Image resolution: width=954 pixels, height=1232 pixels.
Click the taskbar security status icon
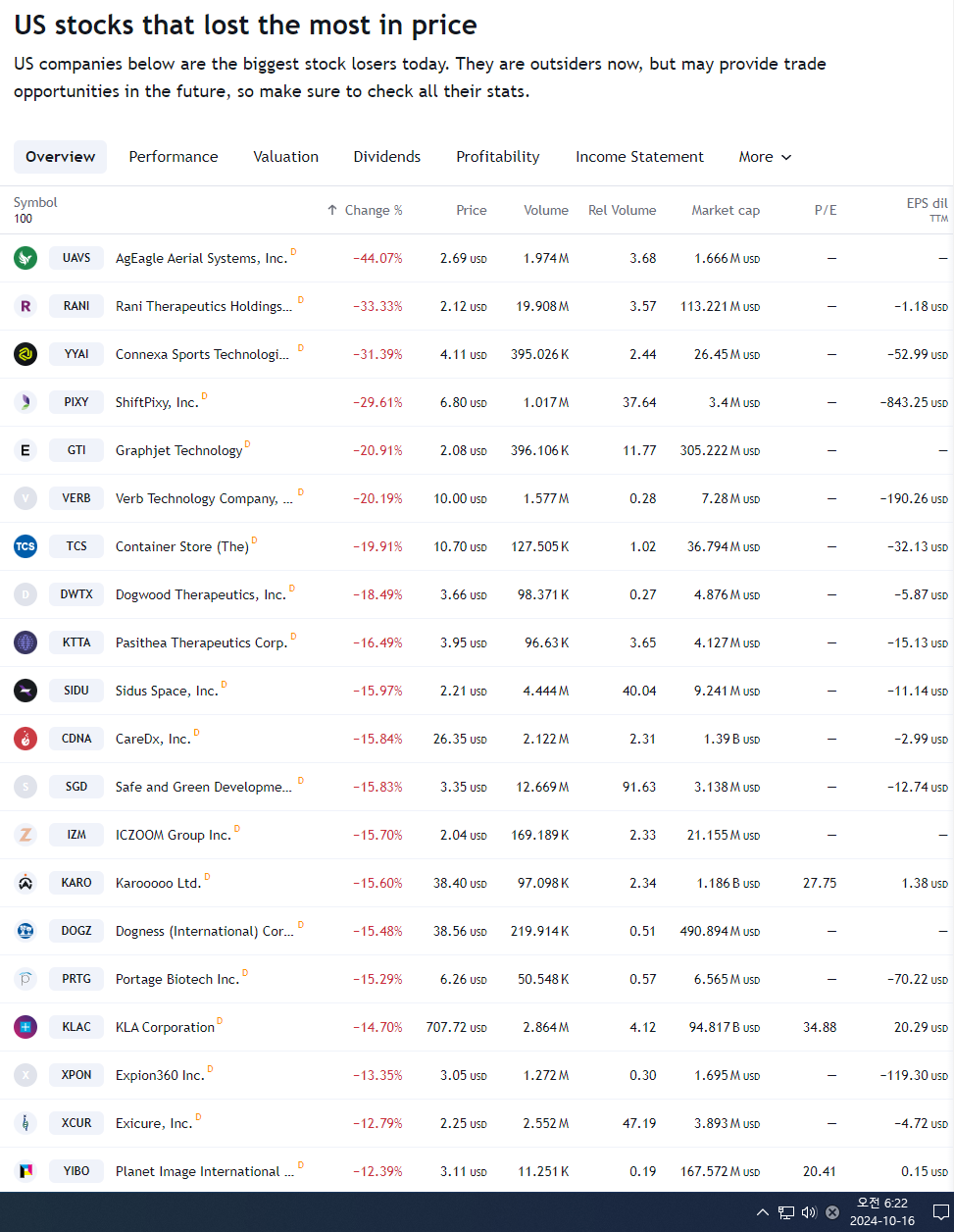pos(832,1212)
